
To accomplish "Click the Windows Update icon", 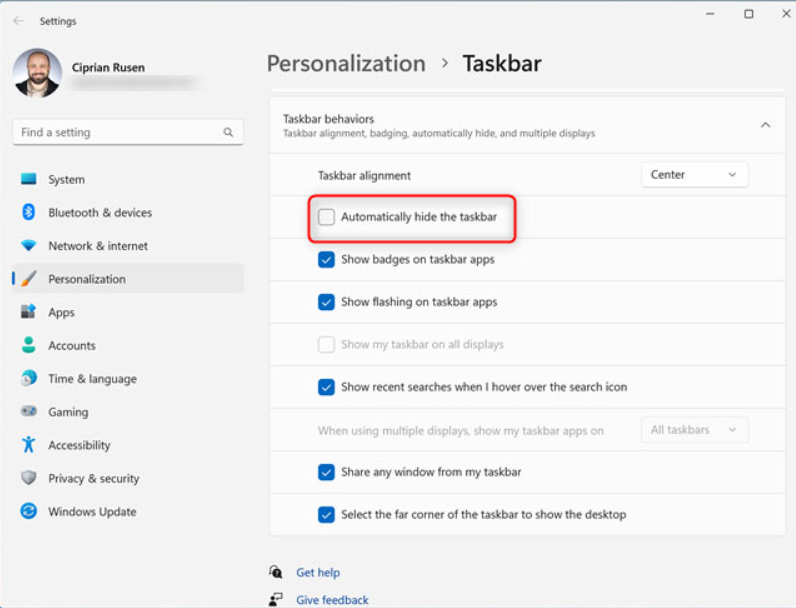I will (29, 511).
